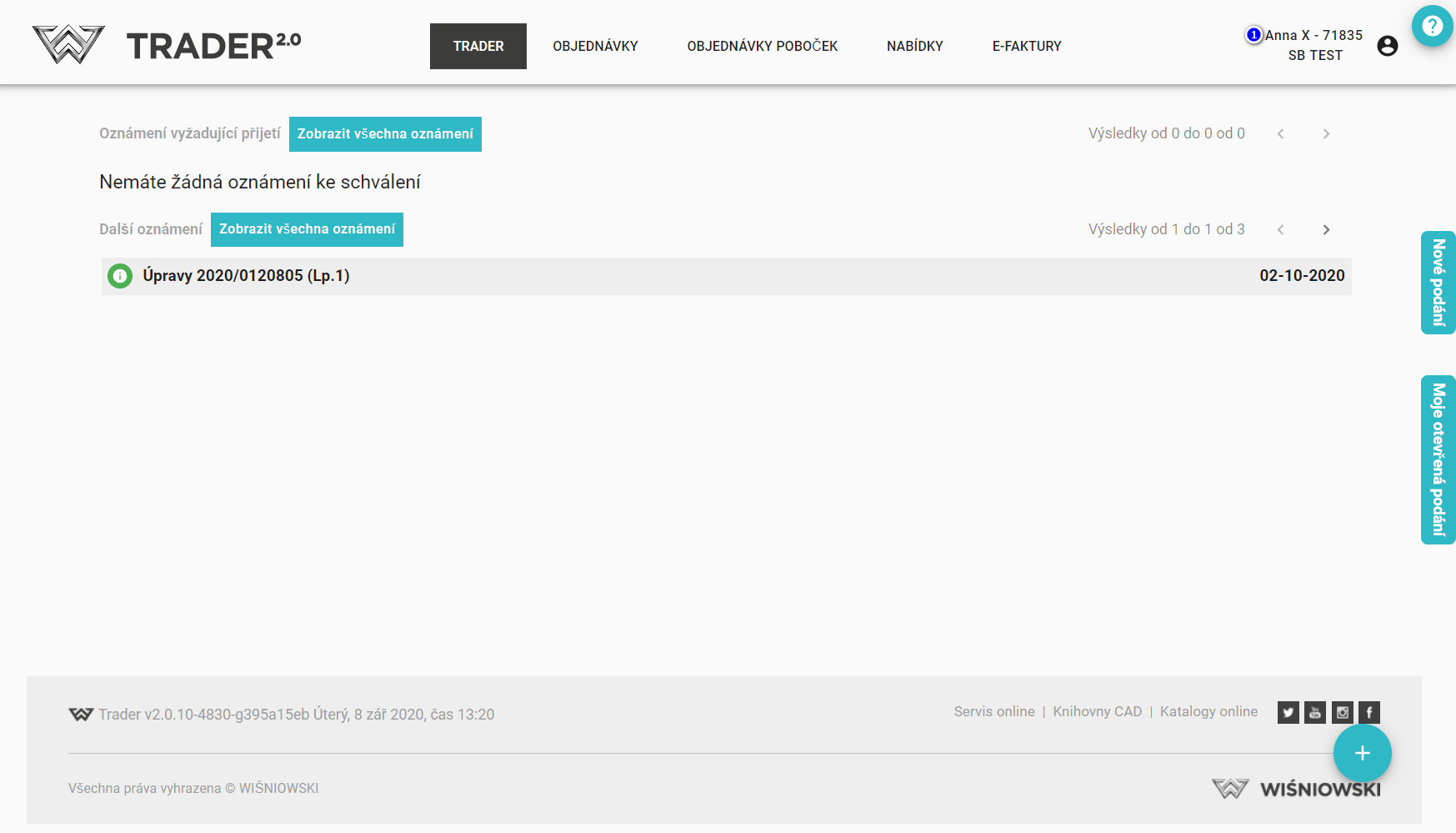
Task: Follow the Knihovny CAD footer link
Action: coord(1097,711)
